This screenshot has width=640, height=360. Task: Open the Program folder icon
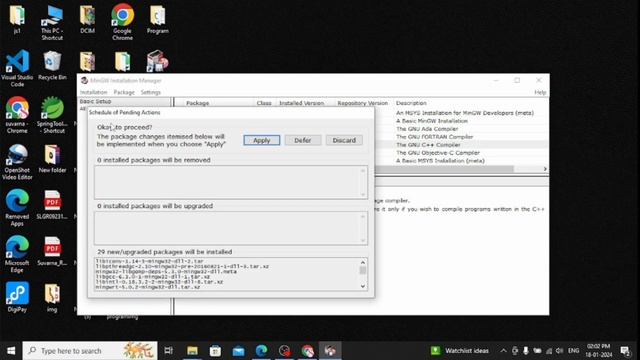[158, 19]
